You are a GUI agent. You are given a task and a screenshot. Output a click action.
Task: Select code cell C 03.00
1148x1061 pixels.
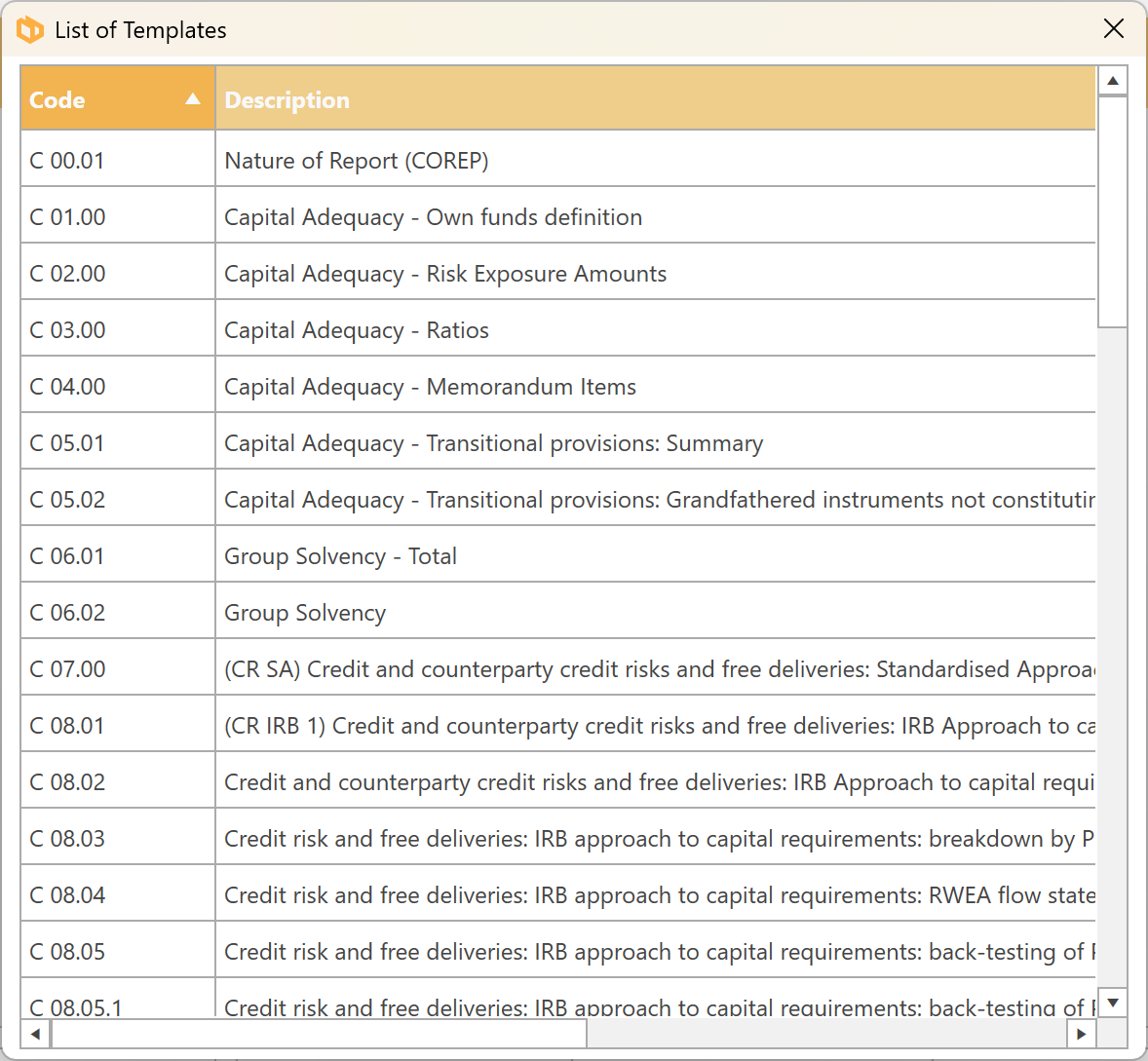(118, 329)
